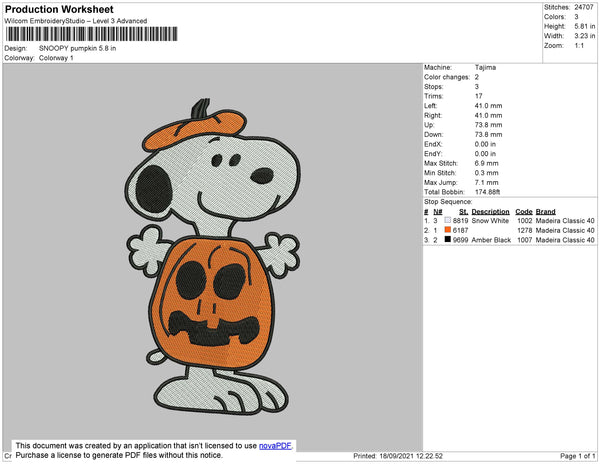600x464 pixels.
Task: Click Max Stitch value 6.9 mm
Action: (x=486, y=163)
